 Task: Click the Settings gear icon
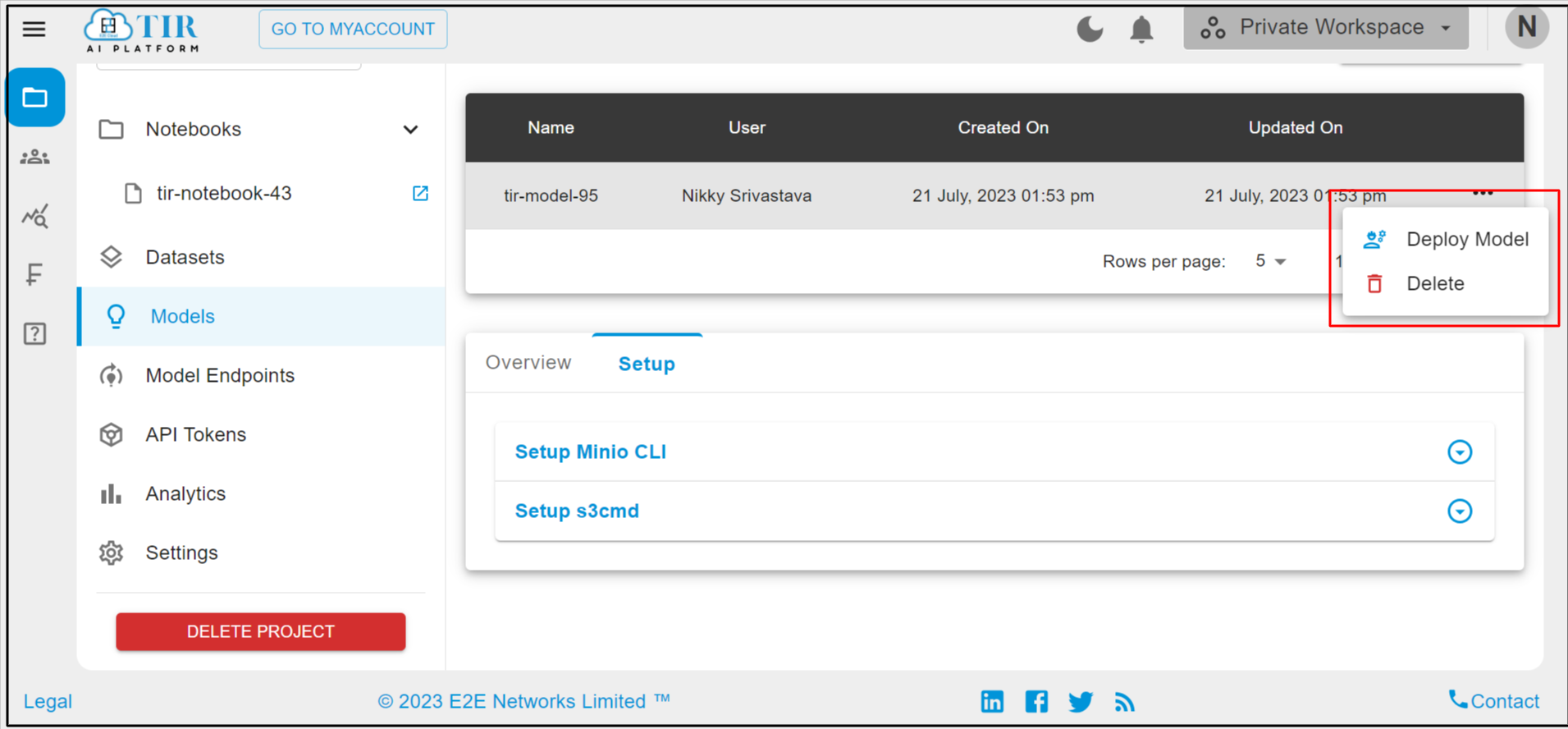[x=111, y=552]
